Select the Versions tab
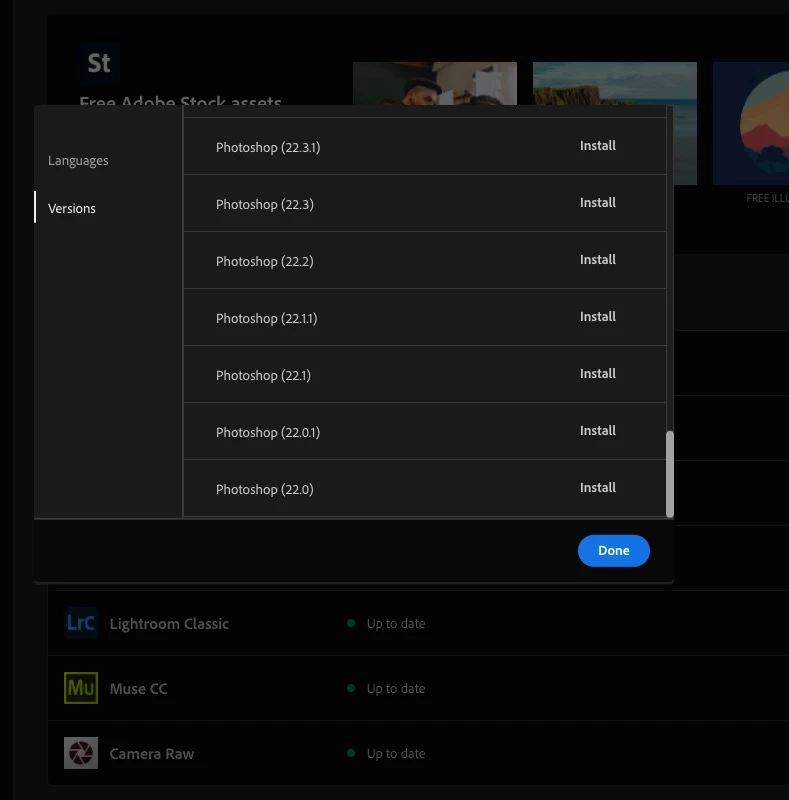The height and width of the screenshot is (800, 789). 71,208
